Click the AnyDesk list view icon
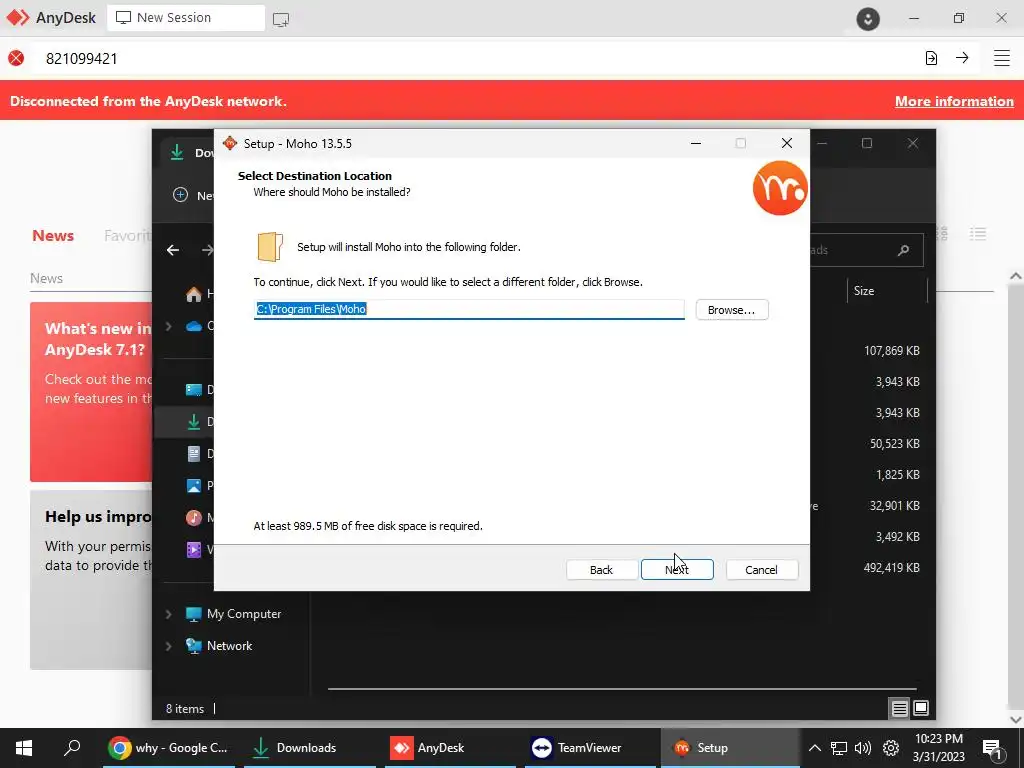Screen dimensions: 1024x768 tap(978, 234)
